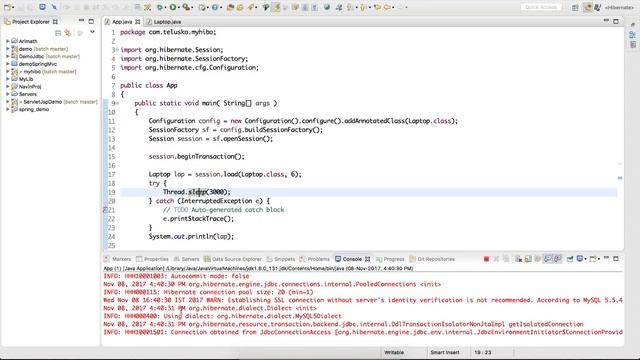The height and width of the screenshot is (360, 640).
Task: Toggle Scroll Lock in Console toolbar
Action: click(528, 259)
